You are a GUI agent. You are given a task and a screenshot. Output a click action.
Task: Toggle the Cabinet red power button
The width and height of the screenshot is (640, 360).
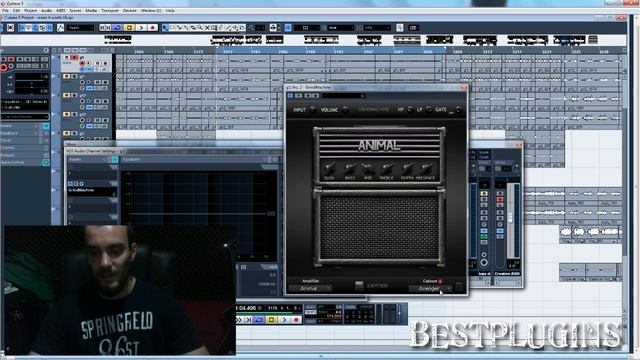440,281
